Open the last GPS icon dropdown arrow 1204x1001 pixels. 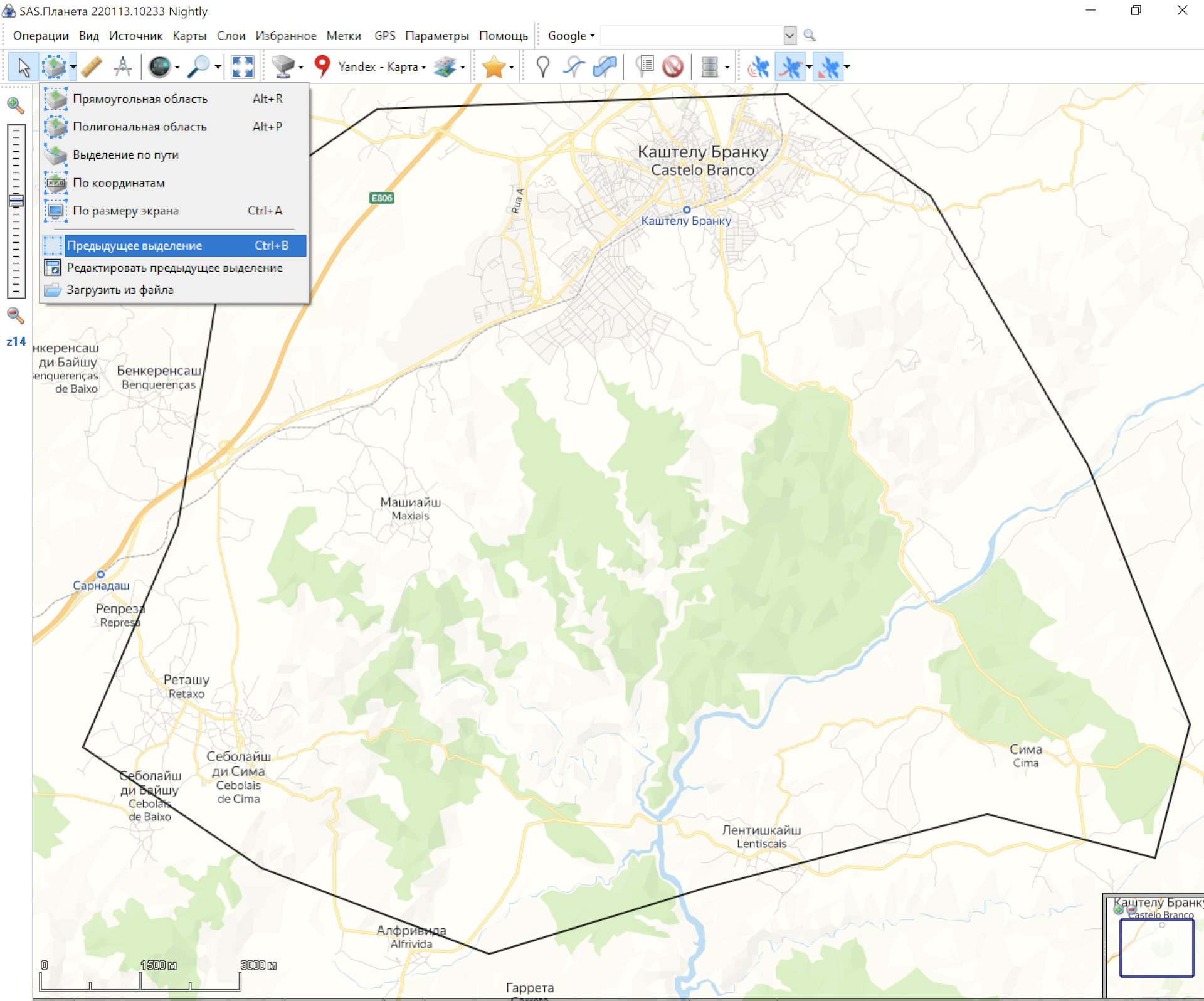[847, 67]
